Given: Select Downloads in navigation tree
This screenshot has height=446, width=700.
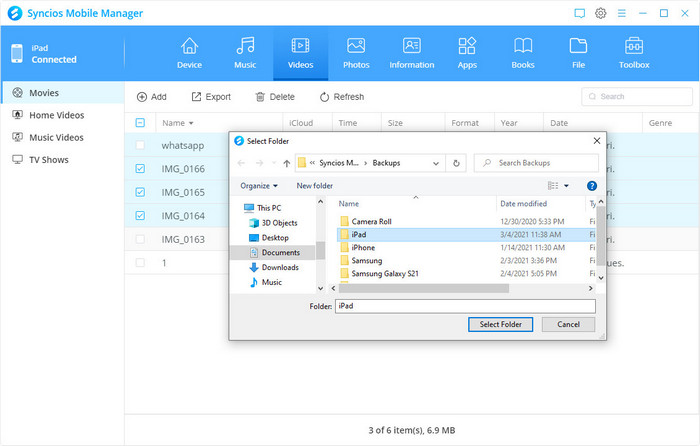Looking at the screenshot, I should point(274,267).
